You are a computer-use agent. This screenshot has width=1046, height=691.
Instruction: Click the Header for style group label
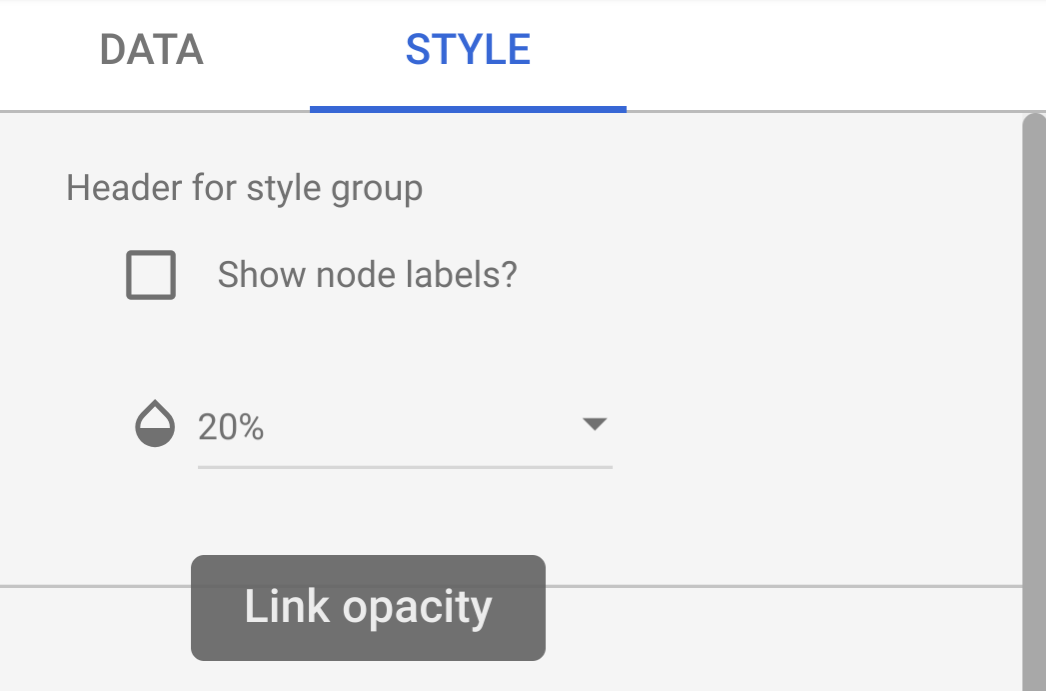tap(243, 187)
